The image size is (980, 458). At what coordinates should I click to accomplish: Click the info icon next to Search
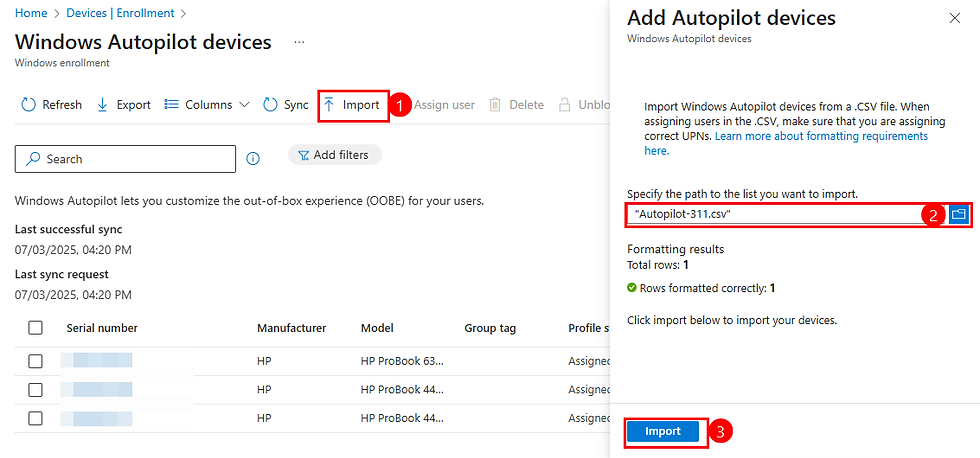pos(252,159)
